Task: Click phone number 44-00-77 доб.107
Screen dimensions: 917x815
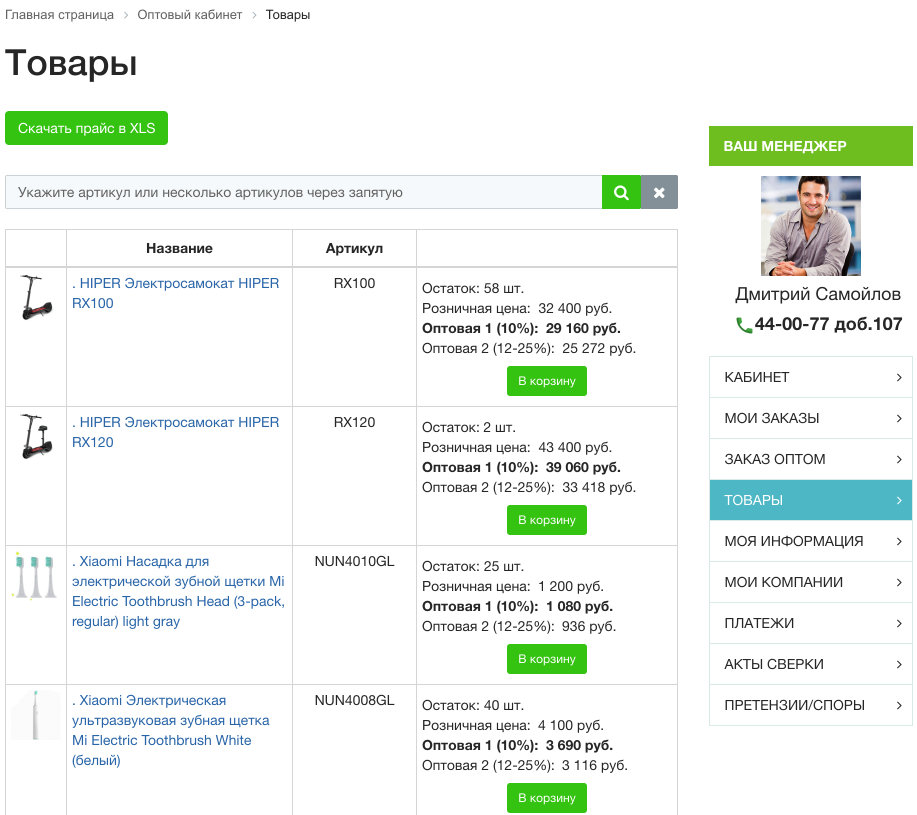Action: (828, 324)
